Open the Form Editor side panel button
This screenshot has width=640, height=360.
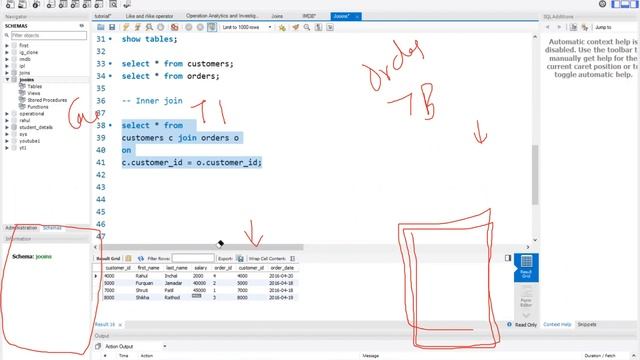pyautogui.click(x=526, y=297)
